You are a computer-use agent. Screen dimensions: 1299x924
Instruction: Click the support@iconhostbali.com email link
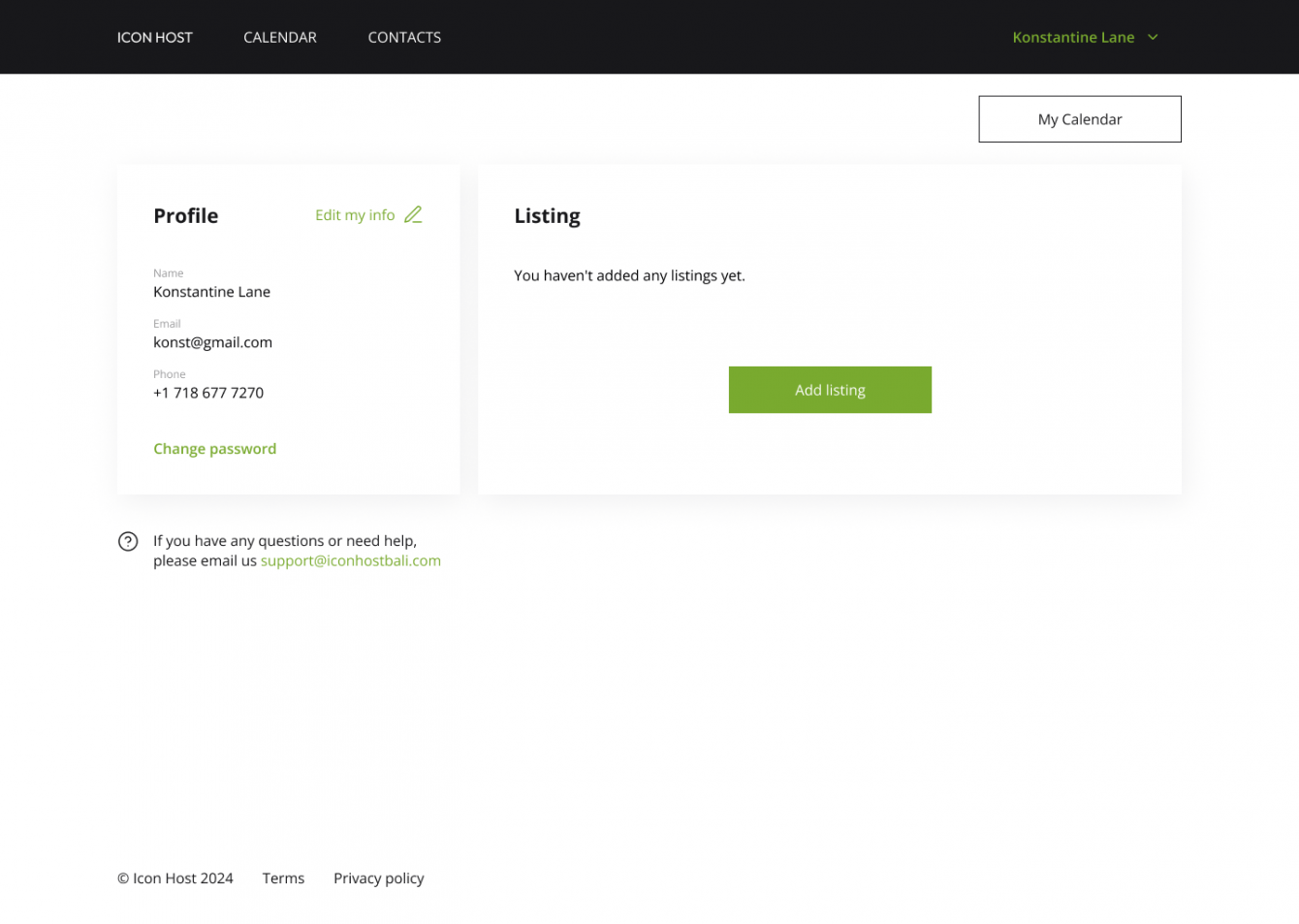[x=350, y=560]
